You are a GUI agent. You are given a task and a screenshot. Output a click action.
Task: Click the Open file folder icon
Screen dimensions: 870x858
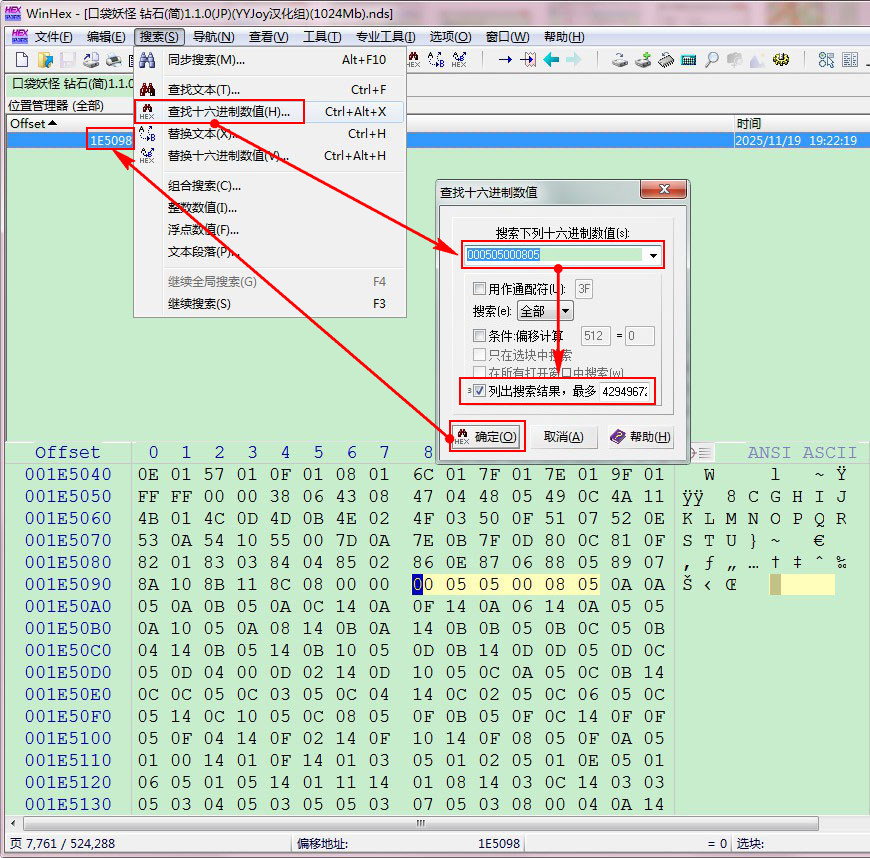tap(44, 60)
